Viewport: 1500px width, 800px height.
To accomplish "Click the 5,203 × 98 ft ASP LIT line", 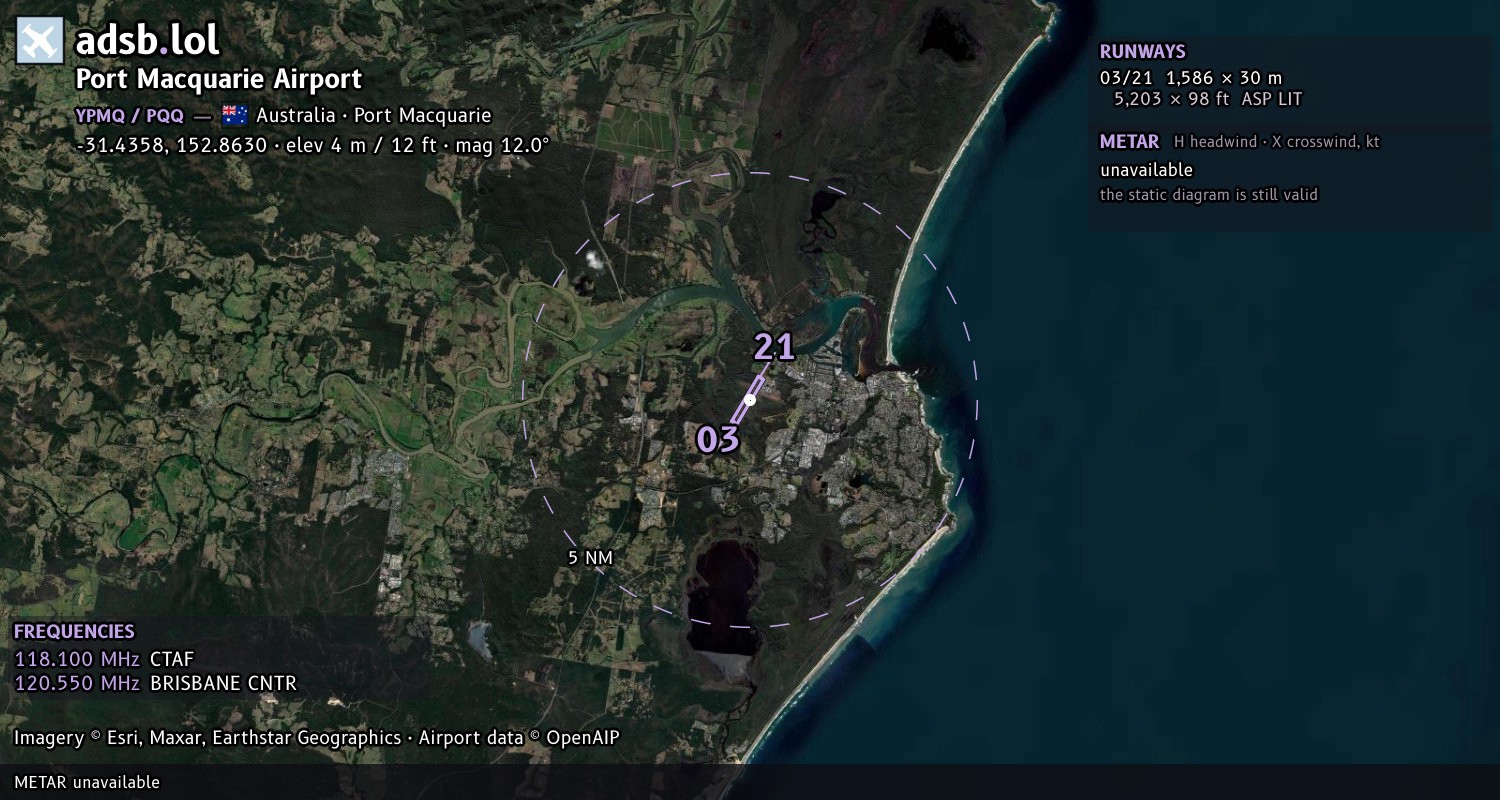I will [x=1208, y=99].
